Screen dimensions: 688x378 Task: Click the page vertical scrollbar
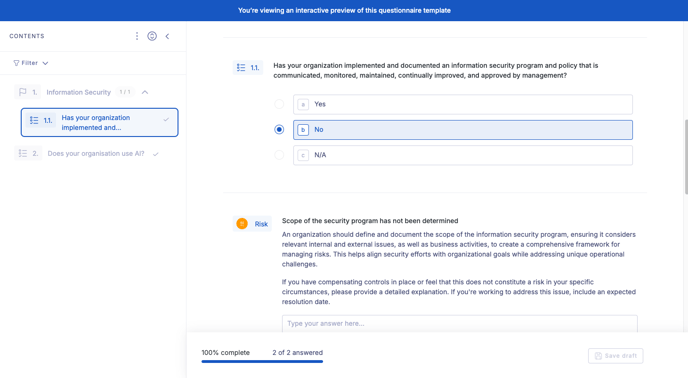(686, 157)
